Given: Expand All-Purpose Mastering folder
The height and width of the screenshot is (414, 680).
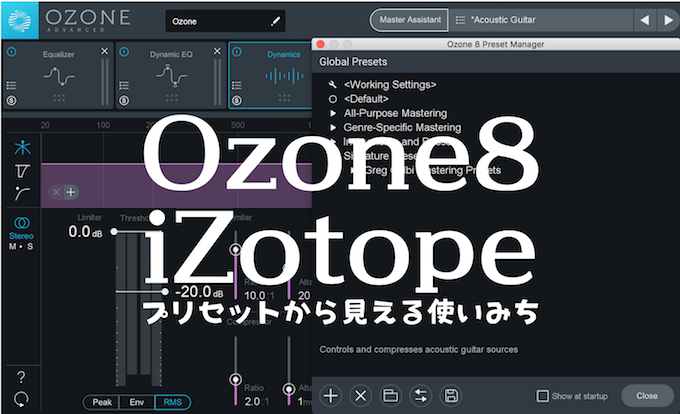Looking at the screenshot, I should point(333,113).
